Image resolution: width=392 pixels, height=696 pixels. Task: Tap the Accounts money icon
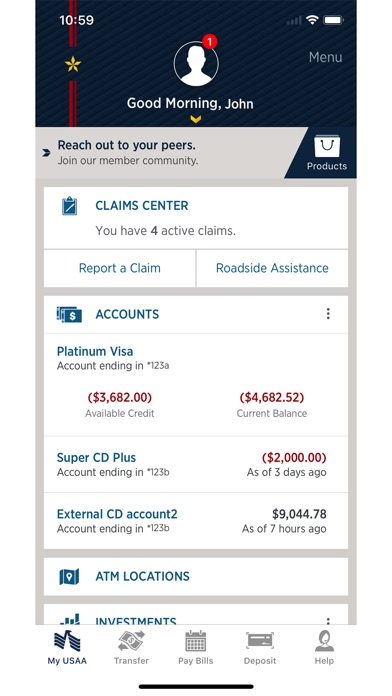(x=69, y=314)
